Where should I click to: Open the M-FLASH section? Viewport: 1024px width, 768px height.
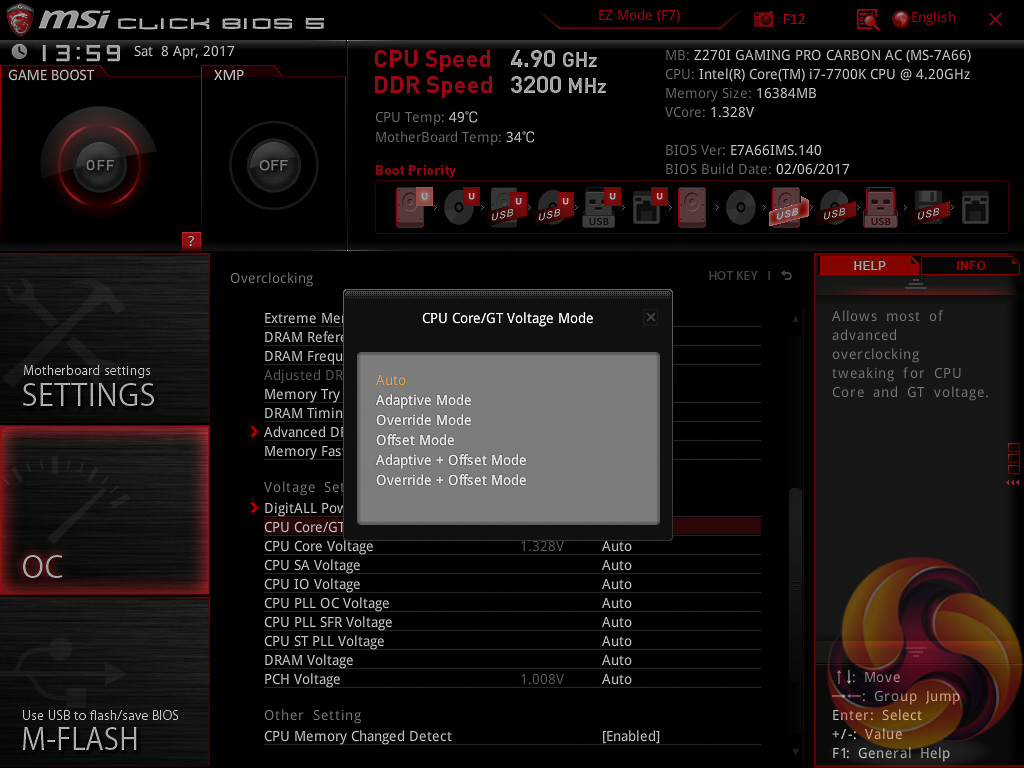[104, 682]
